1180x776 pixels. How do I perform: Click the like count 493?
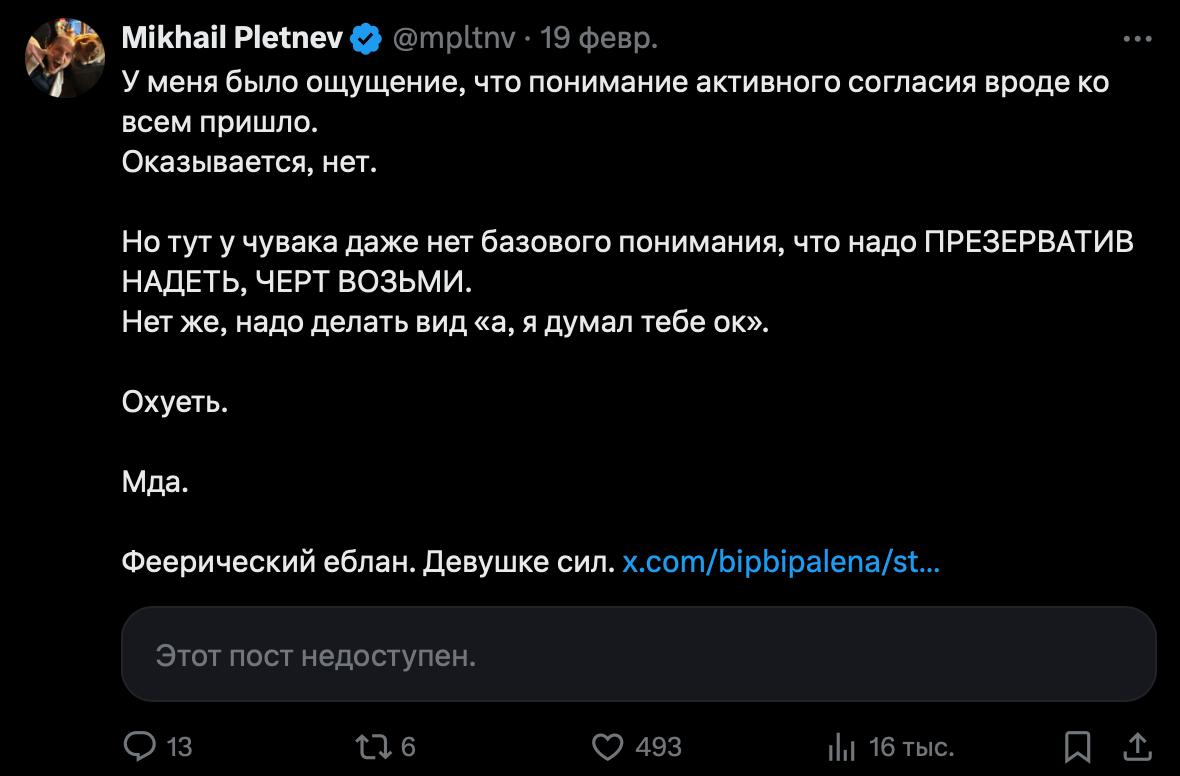658,746
